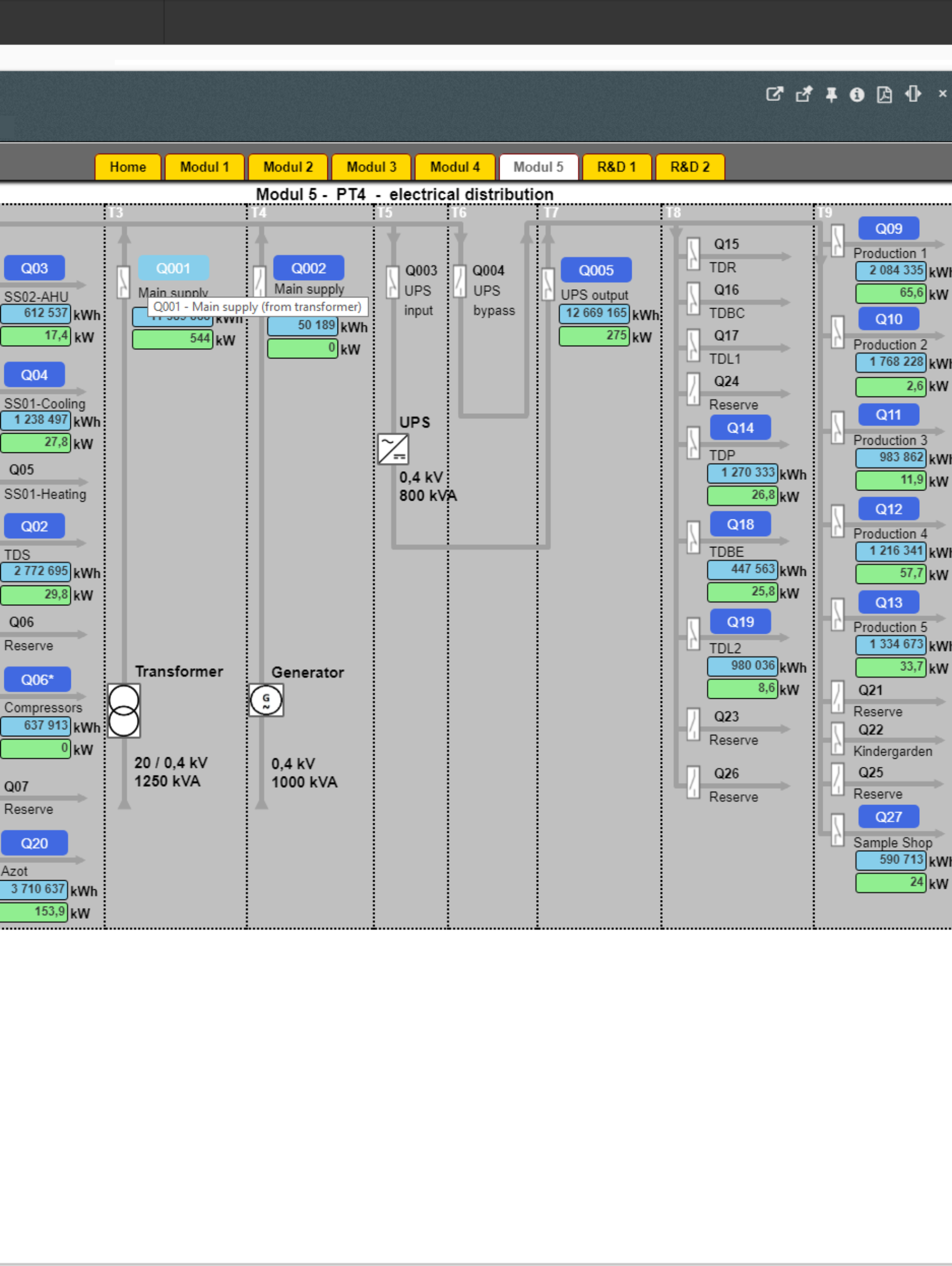Click the Transformer symbol
952x1266 pixels.
point(123,710)
